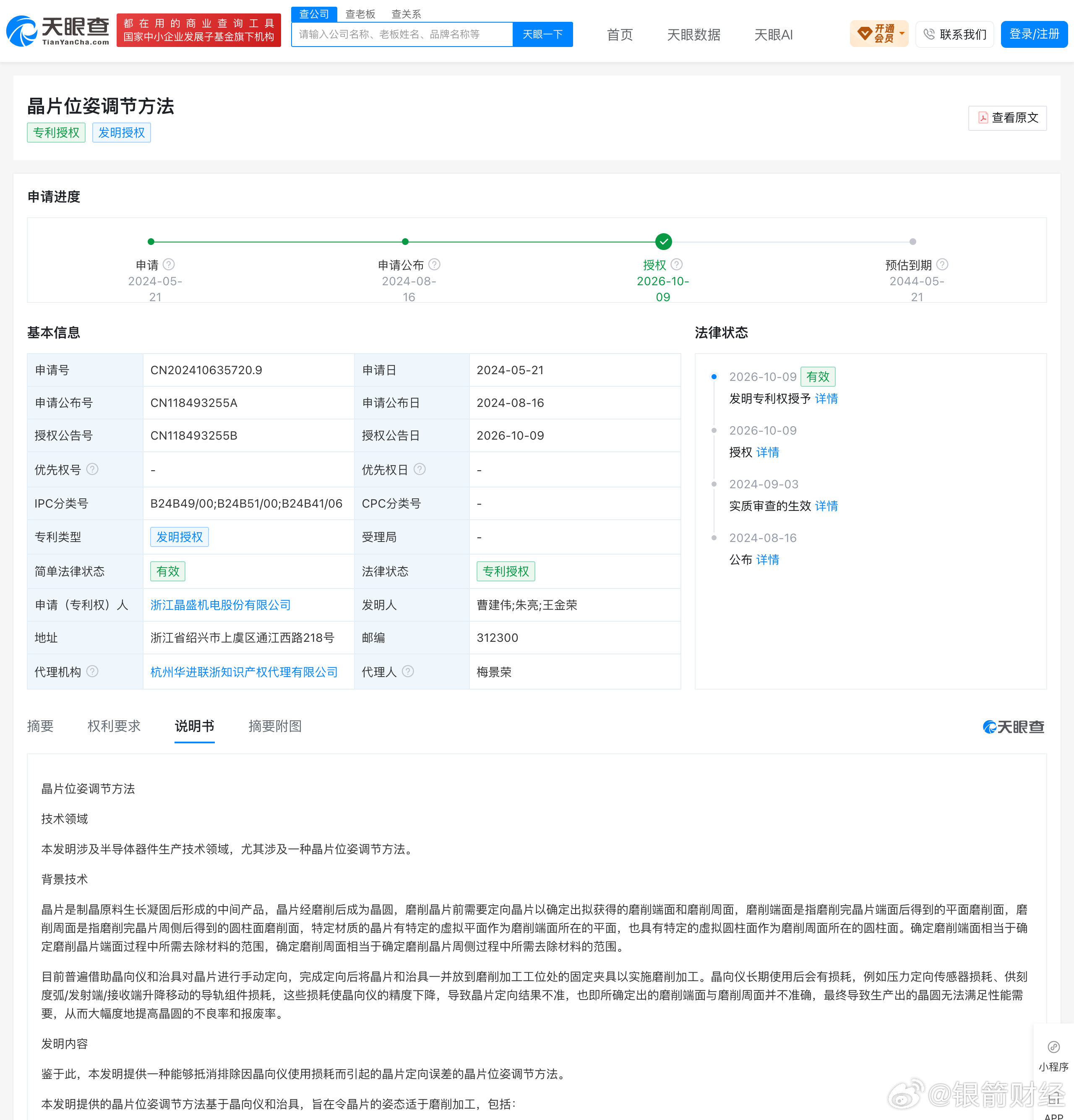Viewport: 1074px width, 1120px height.
Task: Click the 天眼一下 search button
Action: coord(542,34)
